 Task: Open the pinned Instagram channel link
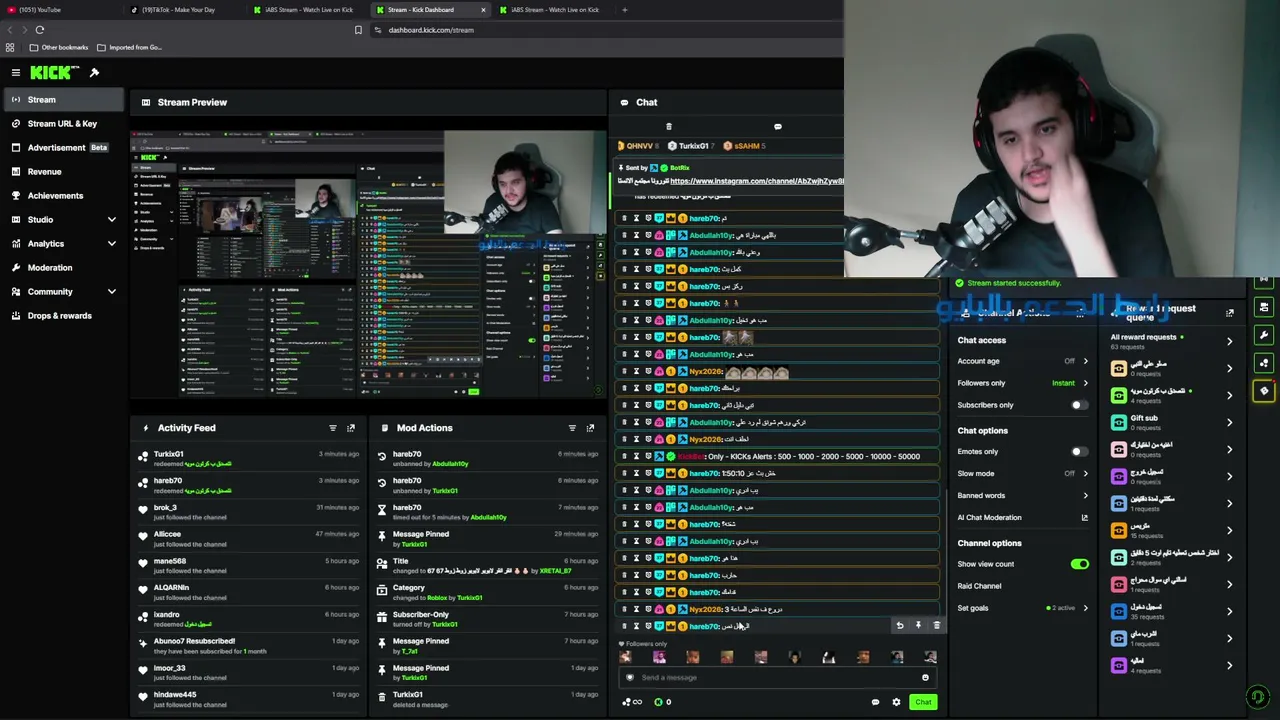pos(757,181)
